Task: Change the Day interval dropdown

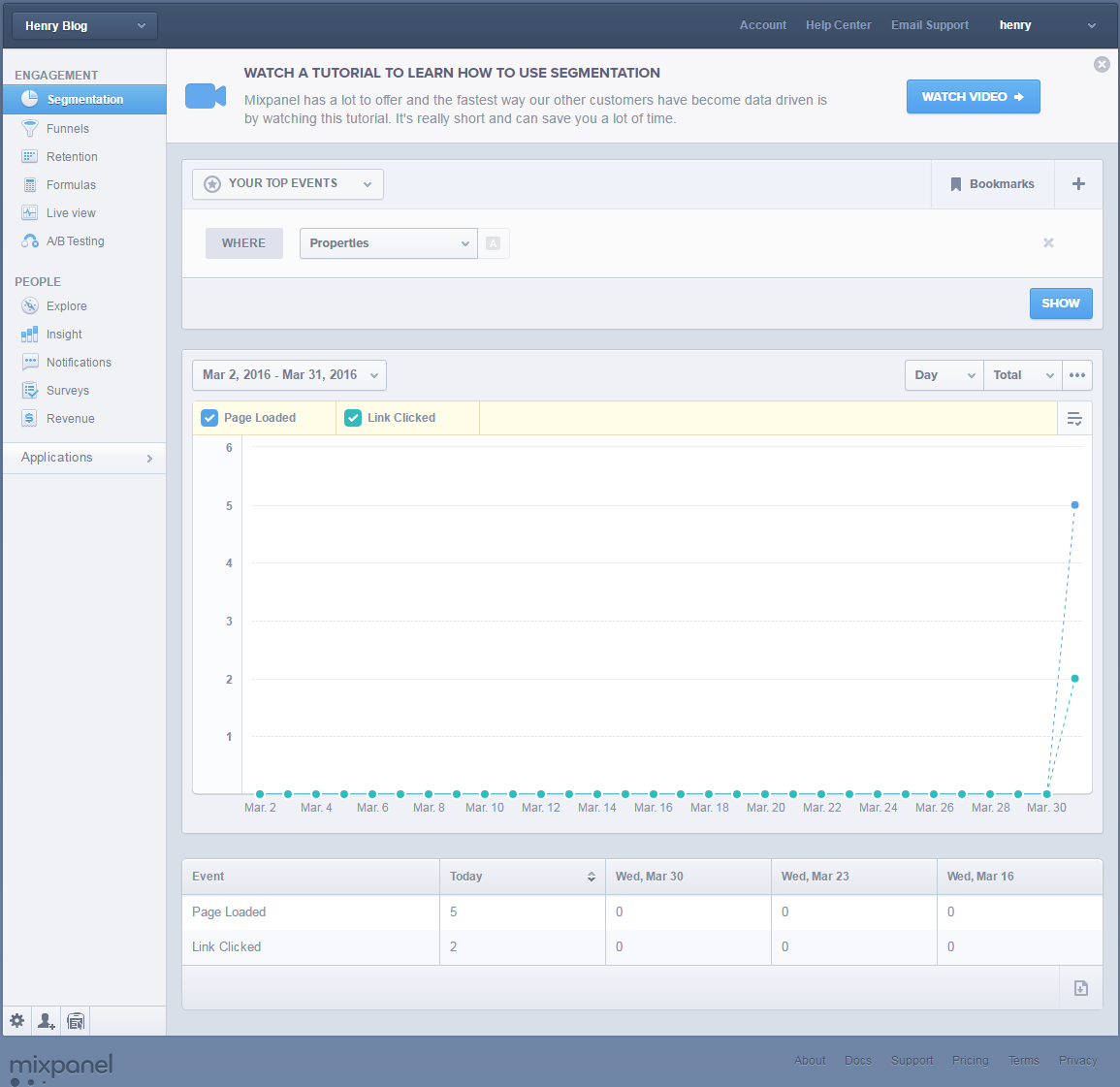Action: [944, 375]
